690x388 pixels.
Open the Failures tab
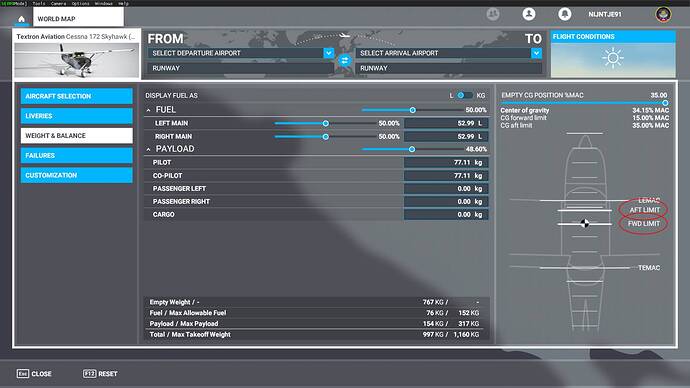tap(77, 155)
